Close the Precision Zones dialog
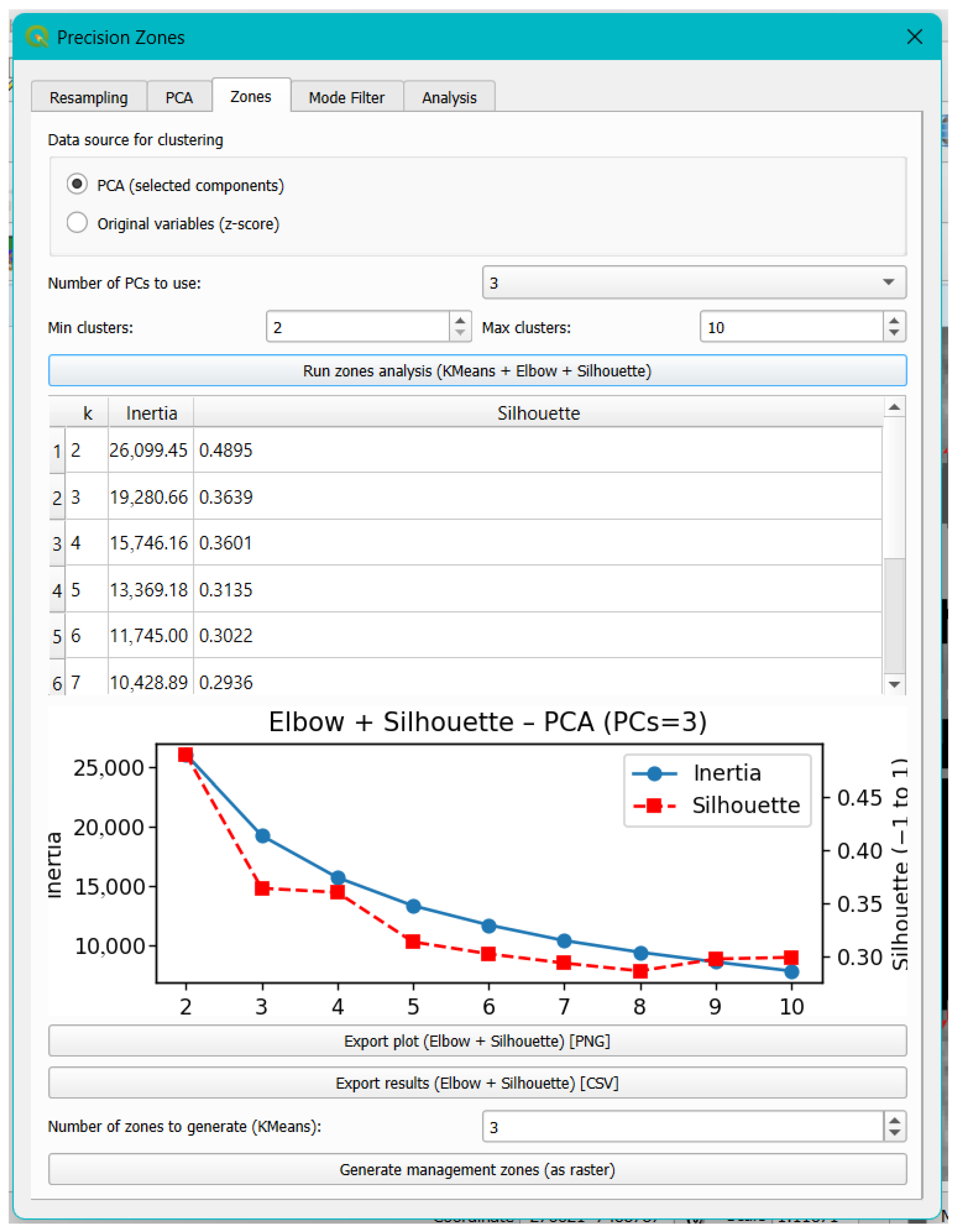Screen dimensions: 959x1232 [914, 37]
